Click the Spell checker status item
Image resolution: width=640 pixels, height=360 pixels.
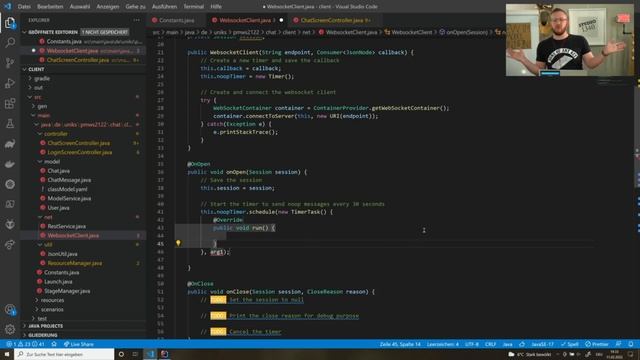tap(569, 344)
